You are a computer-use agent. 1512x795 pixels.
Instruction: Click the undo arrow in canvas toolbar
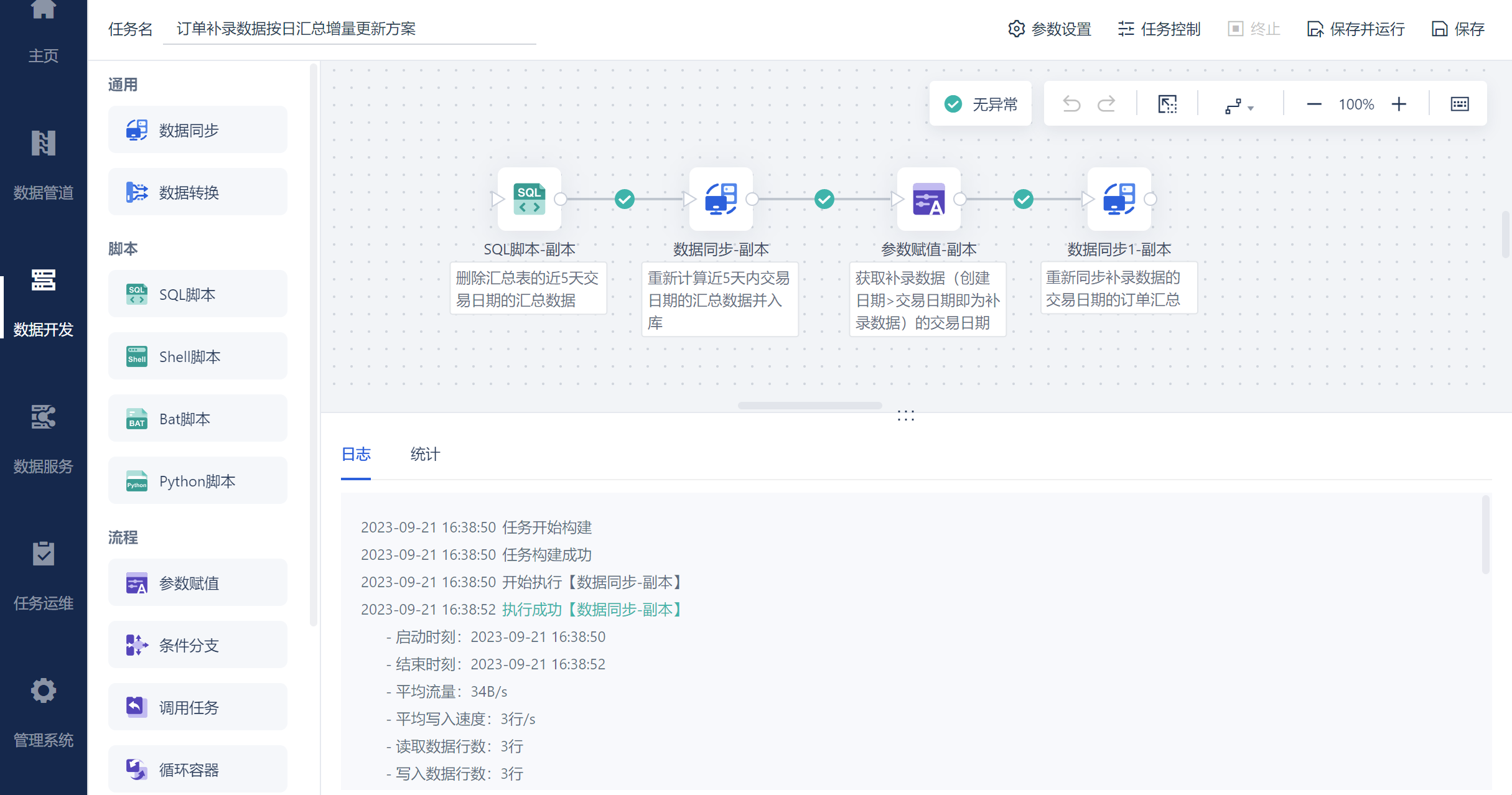point(1071,104)
